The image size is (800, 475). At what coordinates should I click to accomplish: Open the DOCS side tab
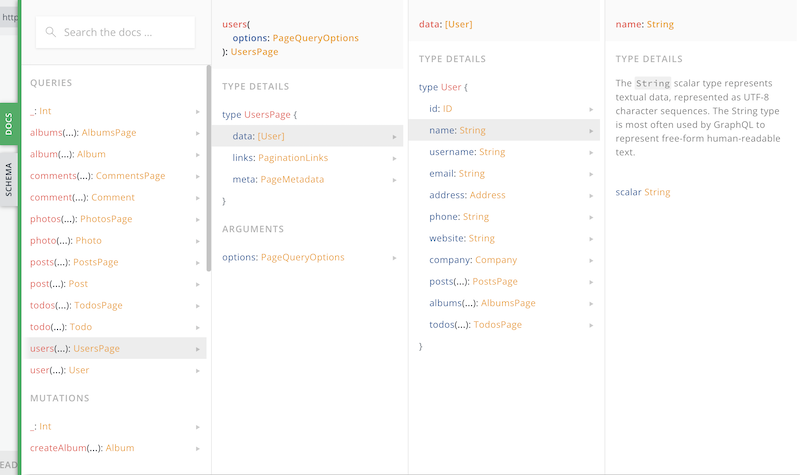pos(9,124)
